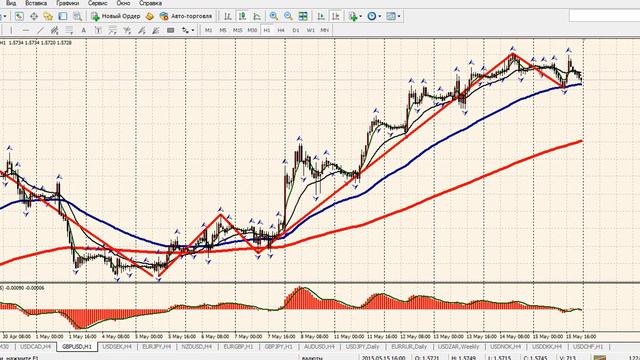Image resolution: width=640 pixels, height=360 pixels.
Task: Switch to the EURRUR,Daily chart tab
Action: [x=409, y=347]
